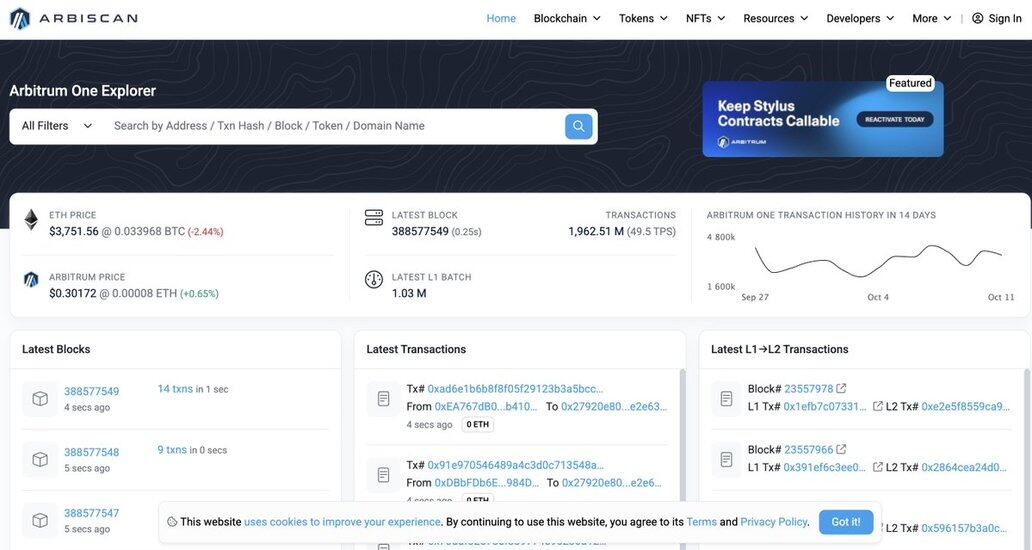The image size is (1032, 550).
Task: Click the Arbiscan logo
Action: (x=73, y=18)
